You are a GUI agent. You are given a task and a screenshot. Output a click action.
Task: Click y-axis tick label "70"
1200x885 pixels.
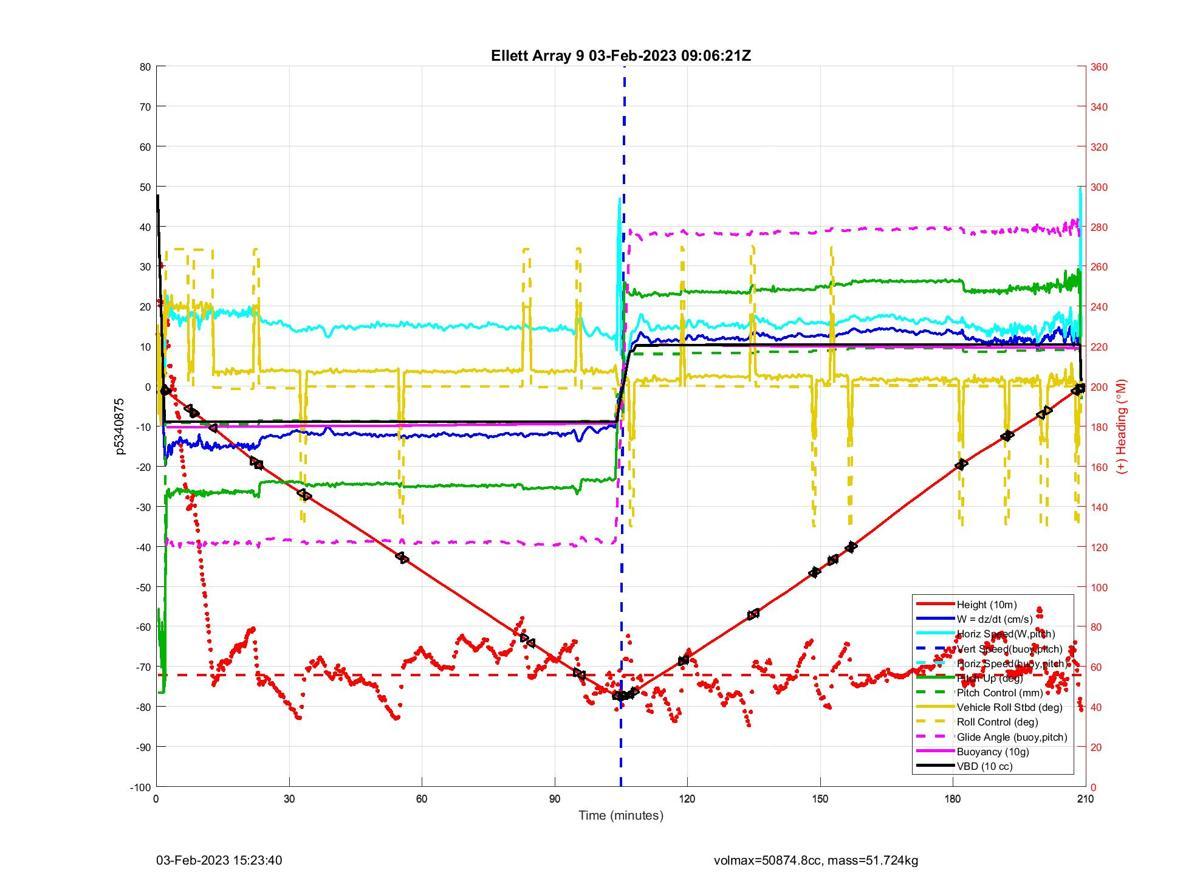(145, 107)
